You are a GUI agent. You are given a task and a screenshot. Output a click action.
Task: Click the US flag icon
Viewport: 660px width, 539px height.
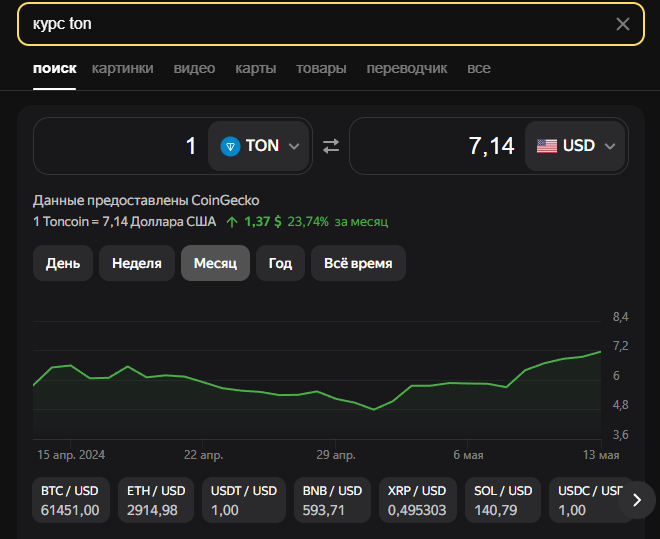(x=547, y=146)
